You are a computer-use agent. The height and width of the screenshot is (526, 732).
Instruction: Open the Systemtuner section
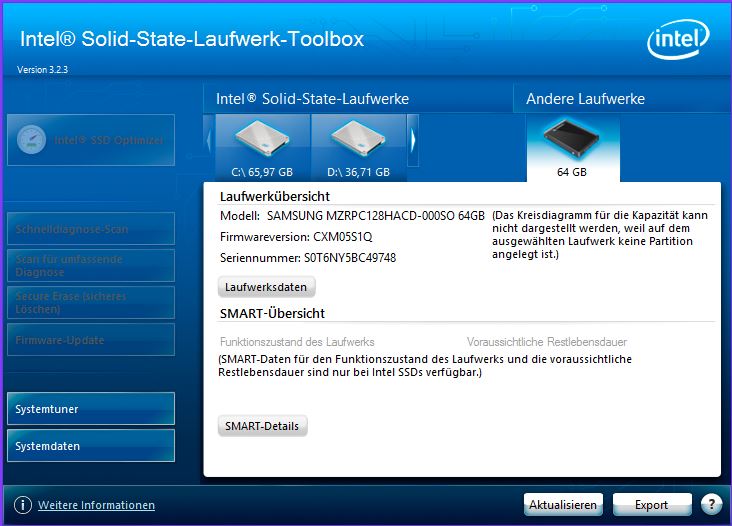click(x=91, y=409)
